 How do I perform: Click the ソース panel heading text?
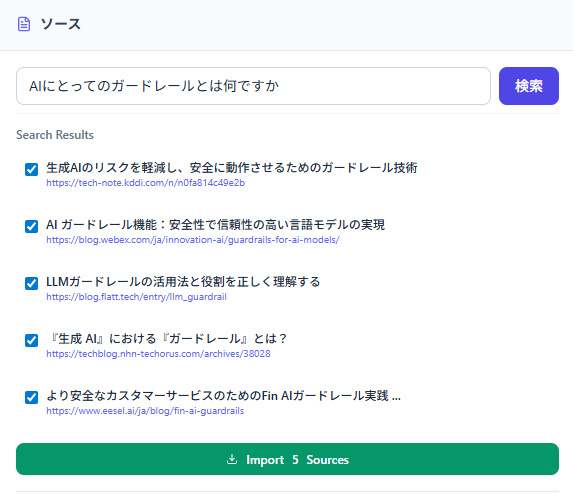click(60, 24)
